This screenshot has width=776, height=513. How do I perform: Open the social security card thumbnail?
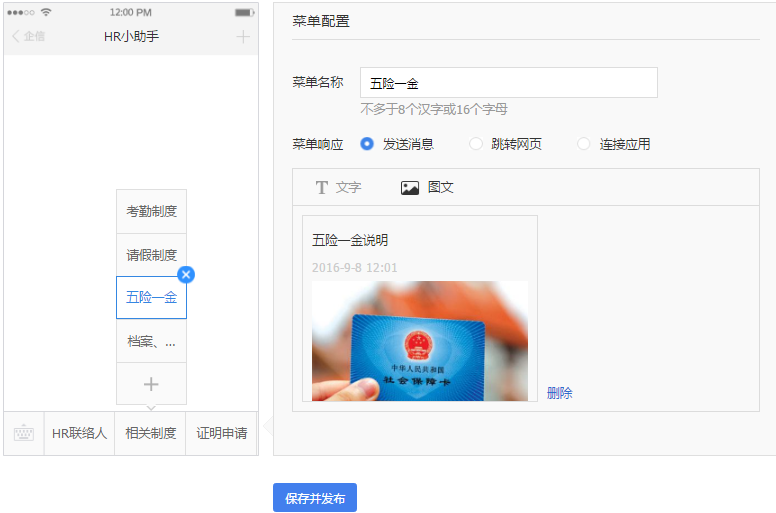coord(420,341)
